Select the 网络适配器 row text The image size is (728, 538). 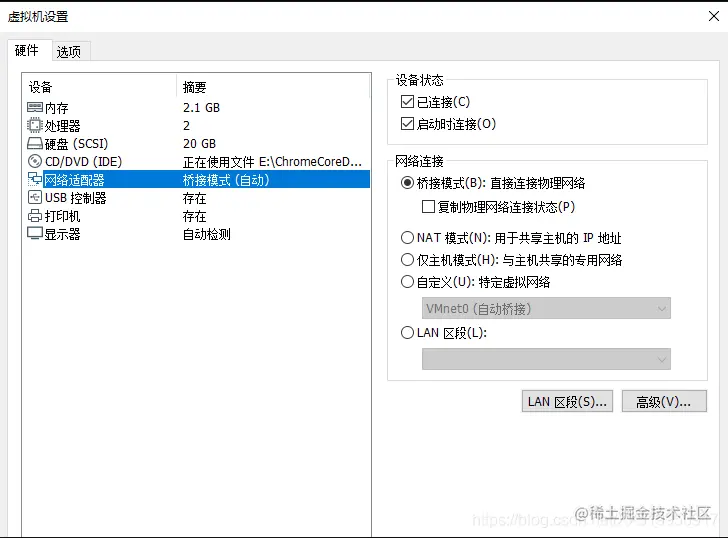[x=74, y=180]
